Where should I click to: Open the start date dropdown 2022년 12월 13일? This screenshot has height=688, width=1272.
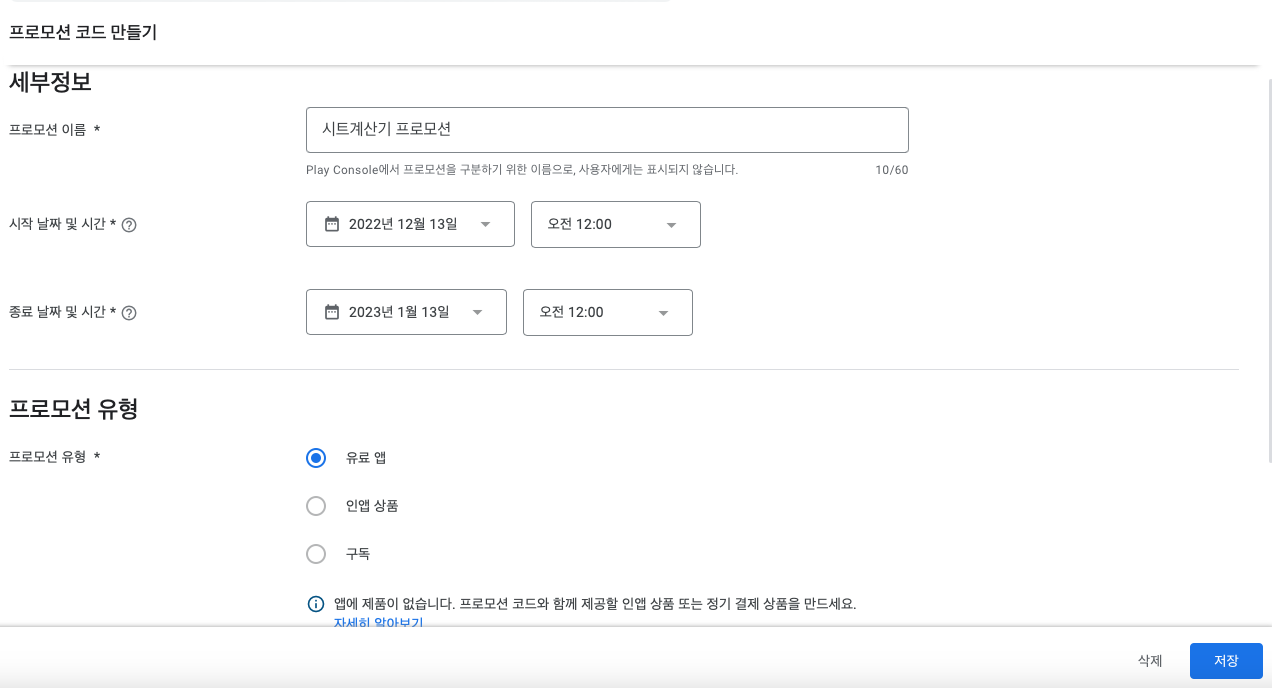click(410, 224)
